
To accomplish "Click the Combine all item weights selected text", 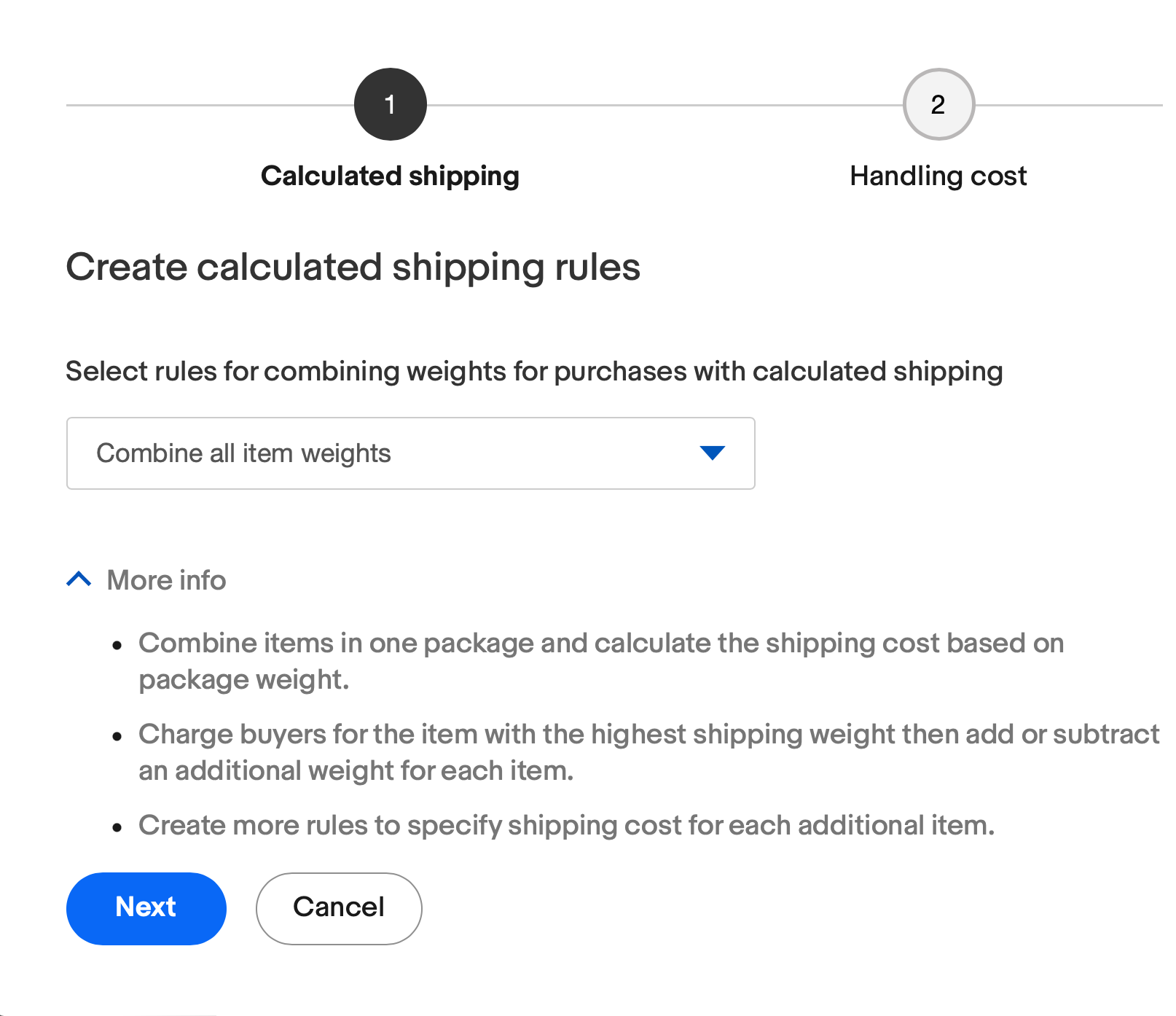I will point(243,453).
